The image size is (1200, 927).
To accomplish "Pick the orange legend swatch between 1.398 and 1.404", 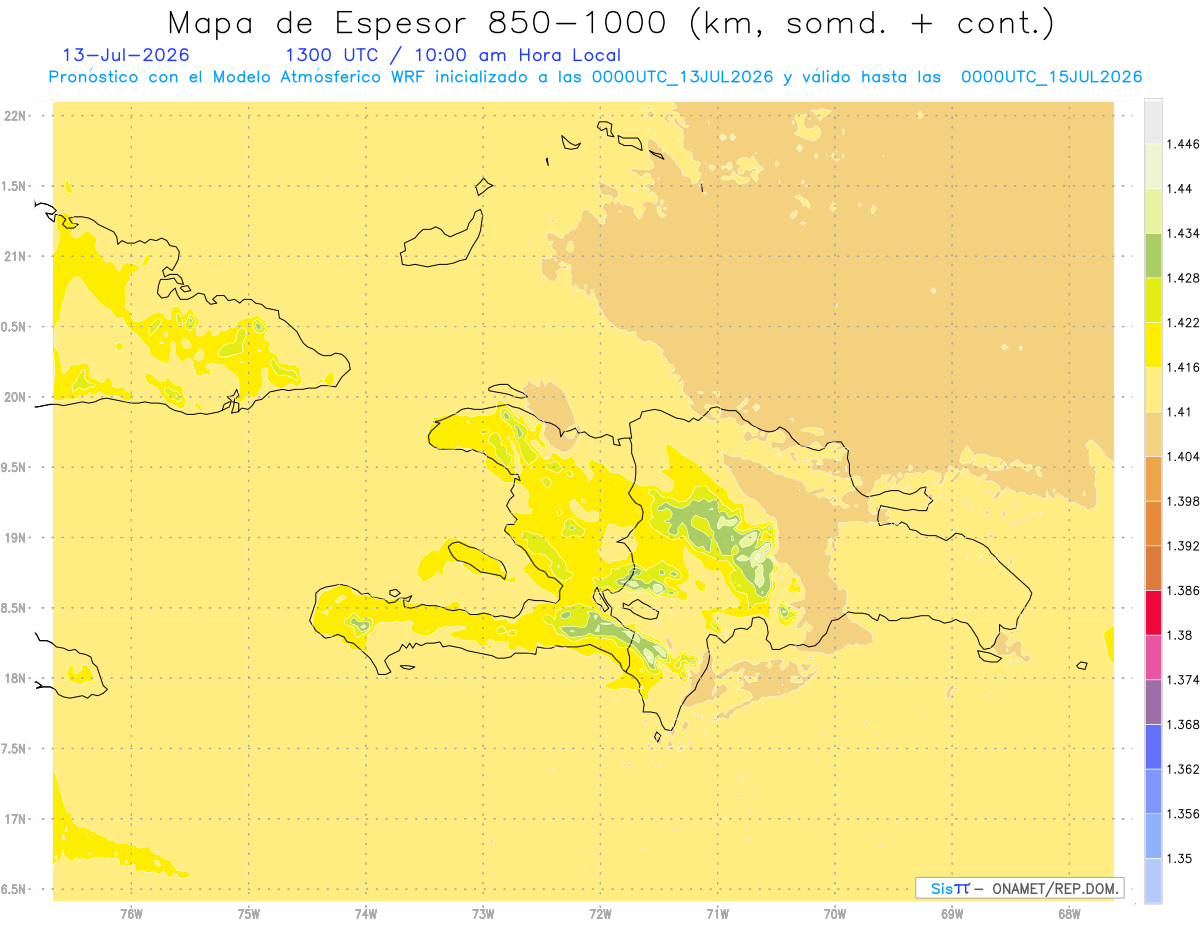I will coord(1153,478).
